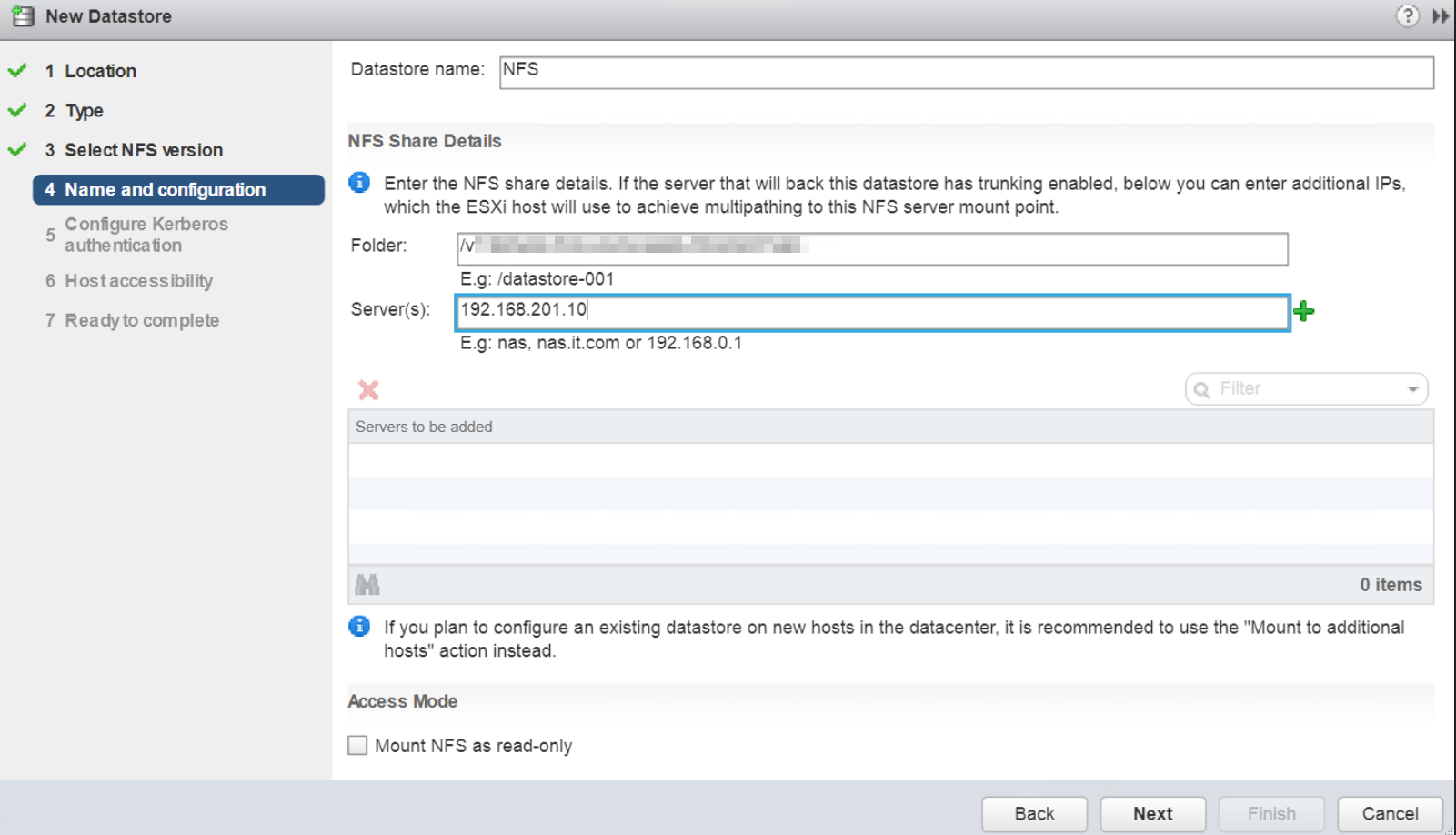Click the 'Access Mode' heading

point(403,701)
